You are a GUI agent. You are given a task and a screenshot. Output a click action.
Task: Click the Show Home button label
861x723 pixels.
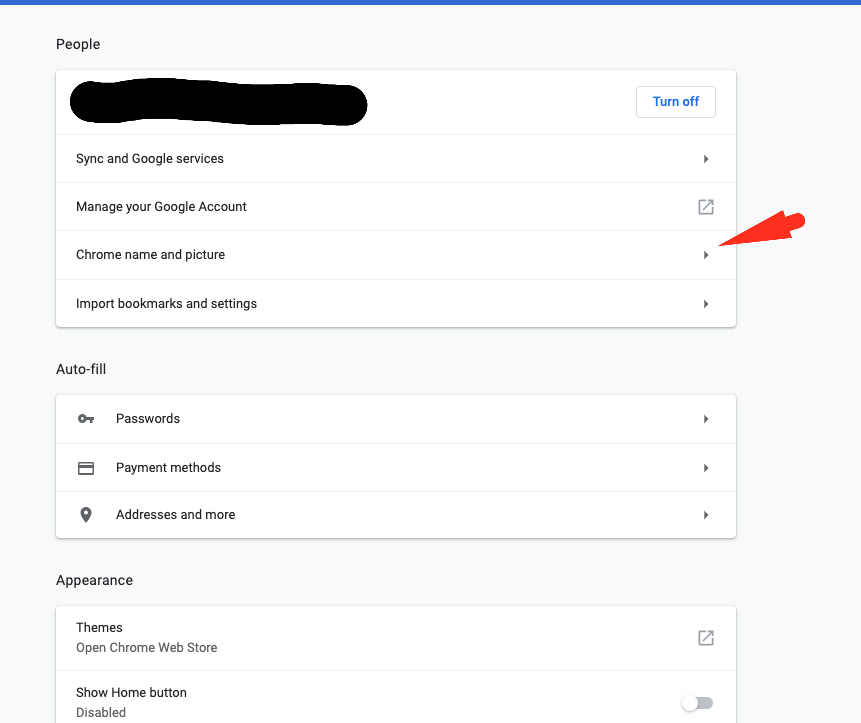coord(131,693)
